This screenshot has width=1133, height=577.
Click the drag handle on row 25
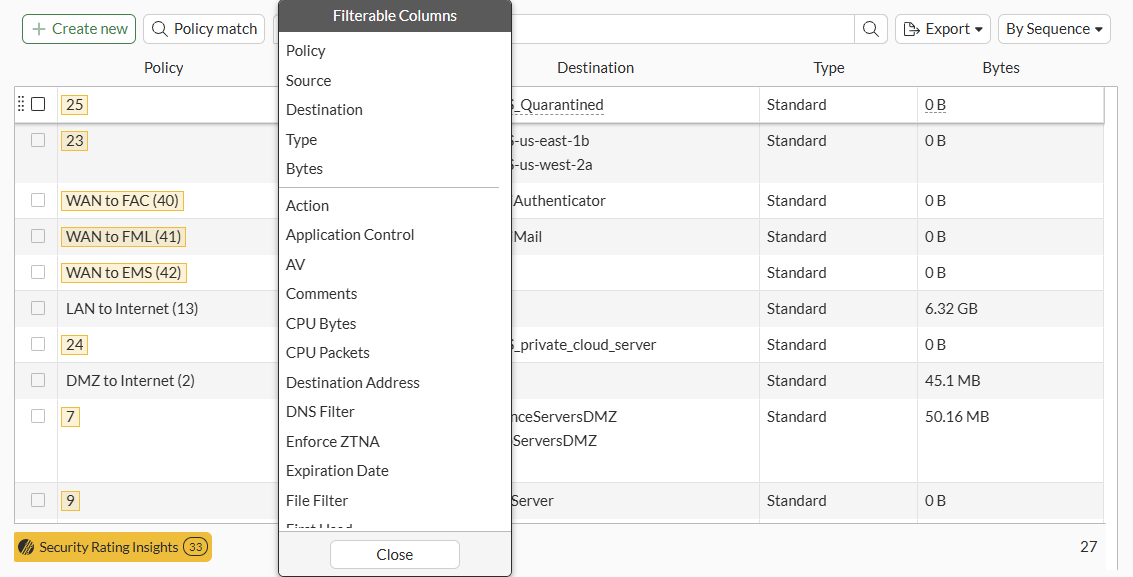tap(21, 104)
